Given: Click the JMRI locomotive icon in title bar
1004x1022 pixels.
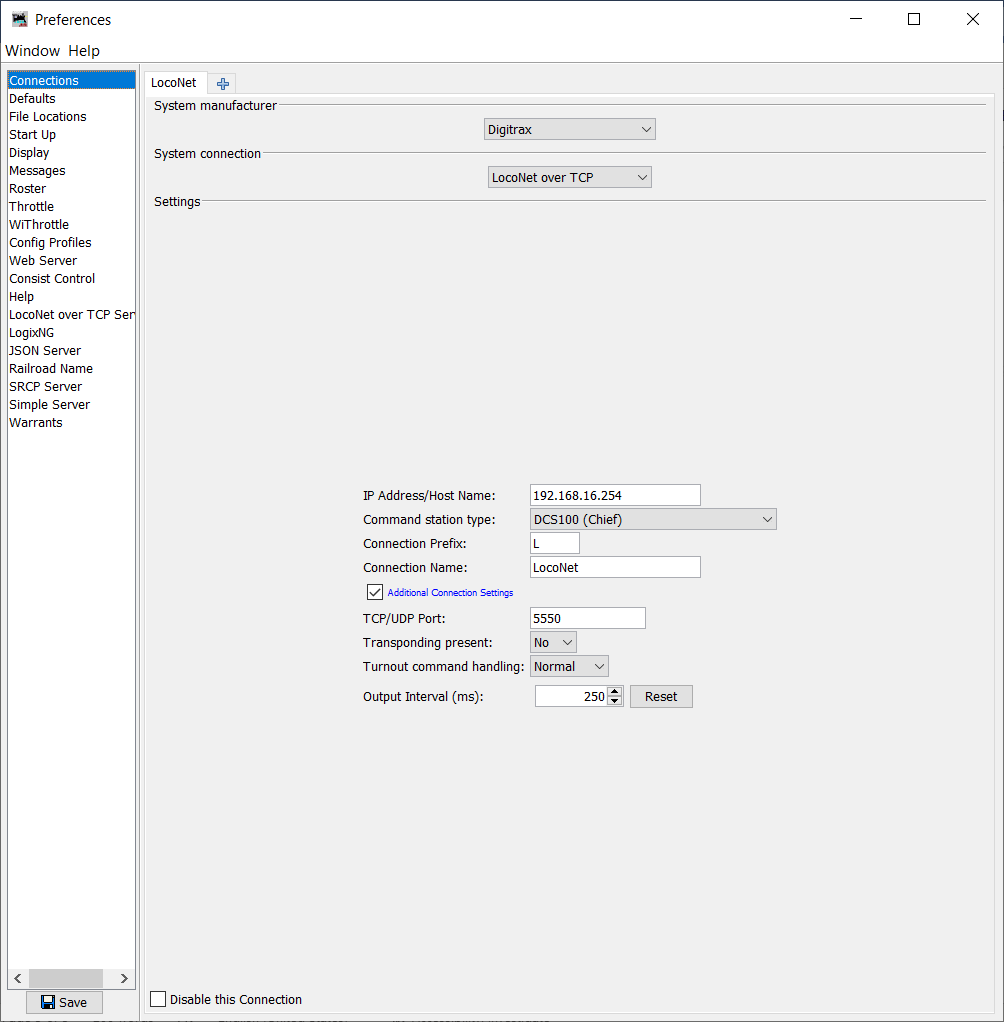Looking at the screenshot, I should 20,20.
